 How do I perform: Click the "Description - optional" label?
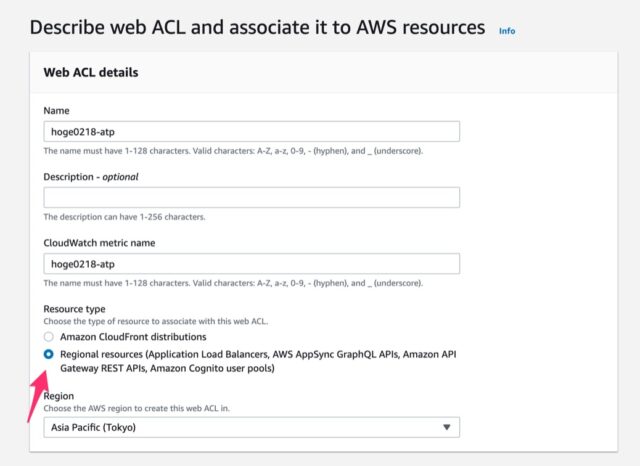(x=91, y=177)
